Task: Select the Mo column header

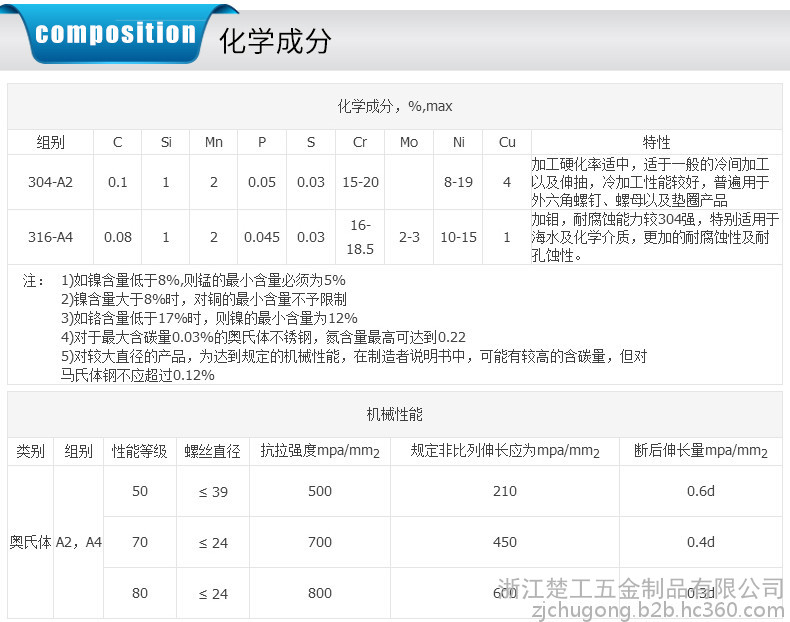Action: 408,142
